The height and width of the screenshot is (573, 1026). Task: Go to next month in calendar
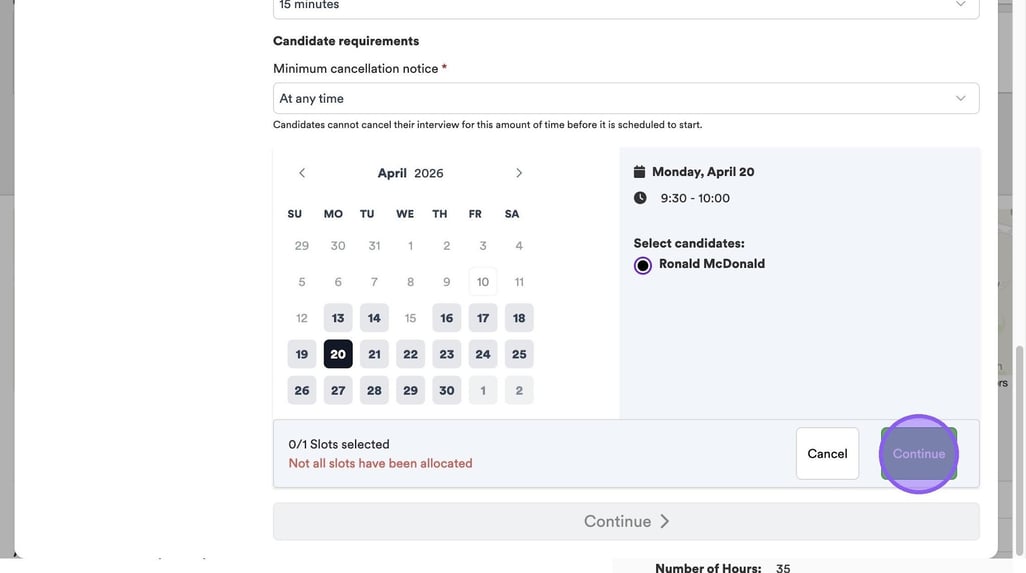pyautogui.click(x=519, y=173)
